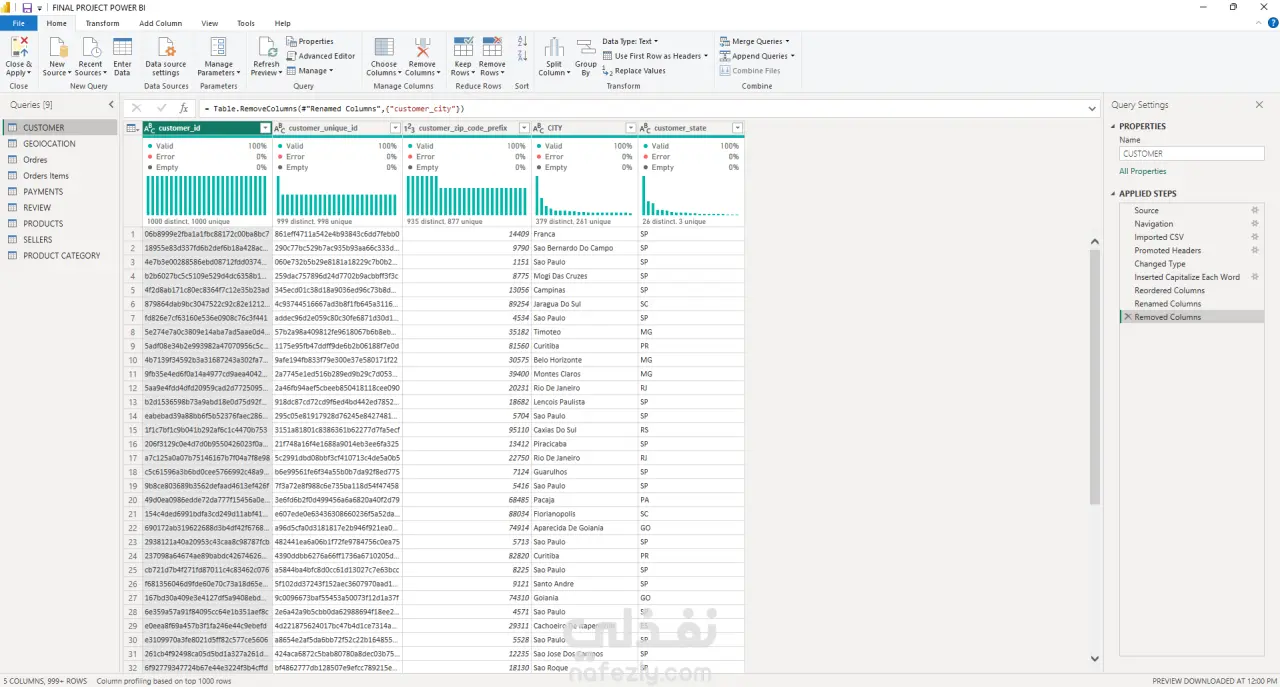
Task: Click the Group By icon
Action: click(585, 48)
